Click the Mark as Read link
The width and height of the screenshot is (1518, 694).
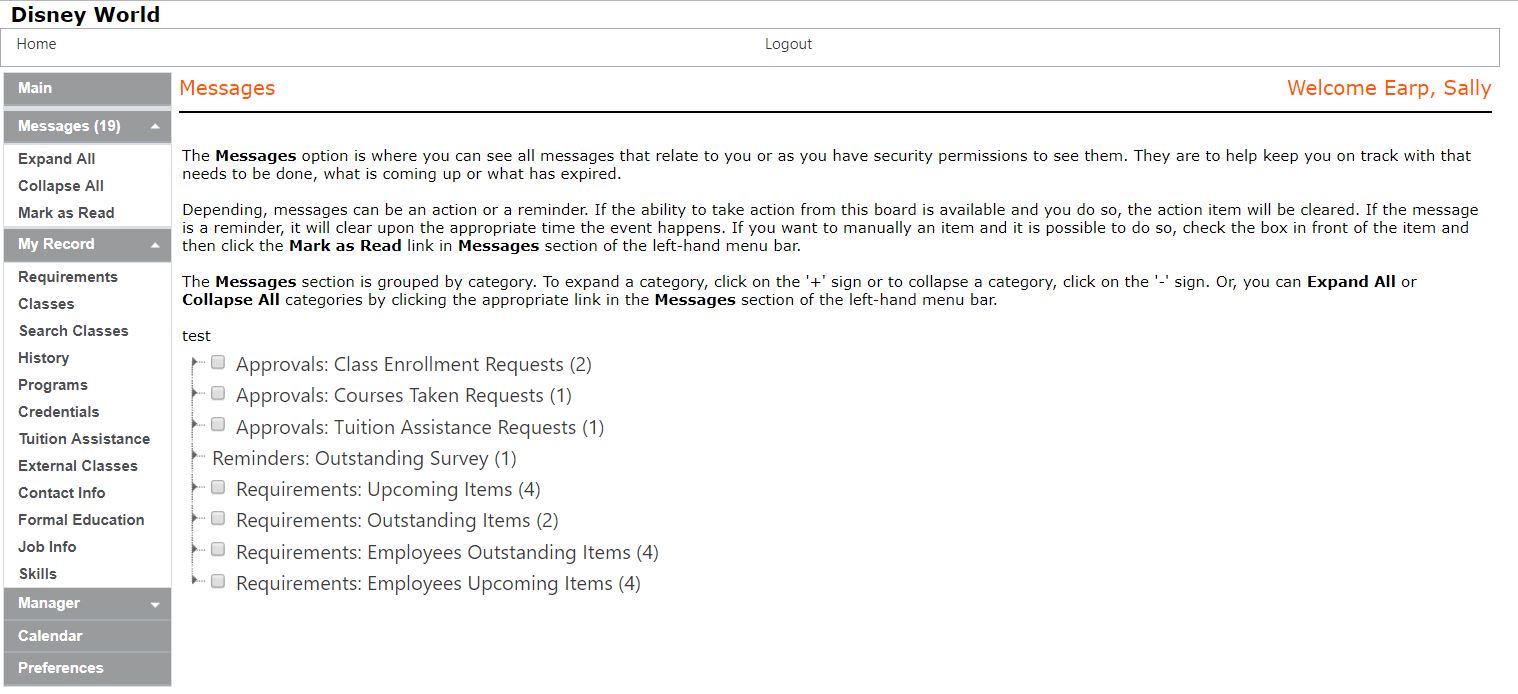tap(66, 213)
